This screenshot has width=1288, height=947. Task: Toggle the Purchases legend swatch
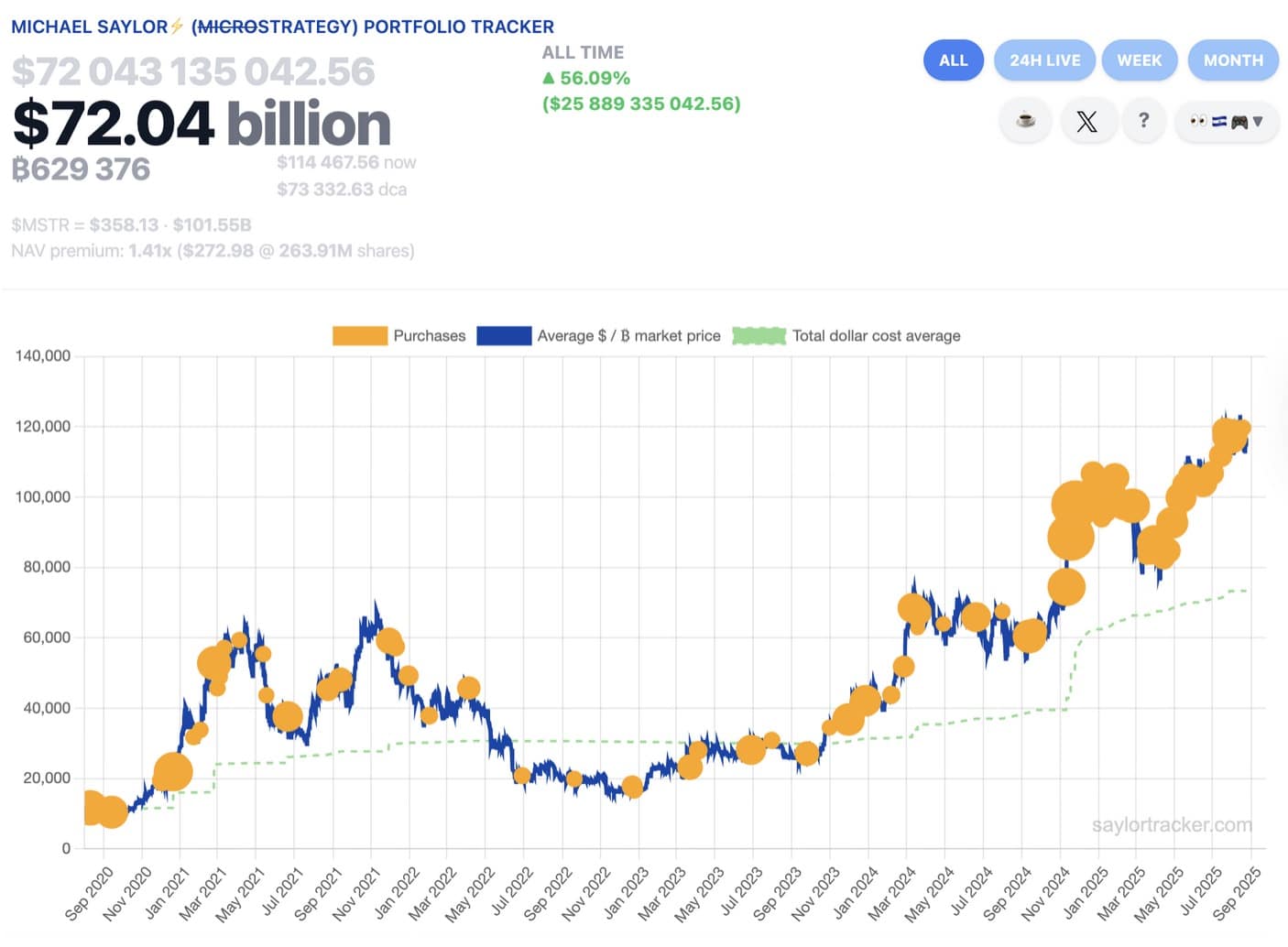360,336
